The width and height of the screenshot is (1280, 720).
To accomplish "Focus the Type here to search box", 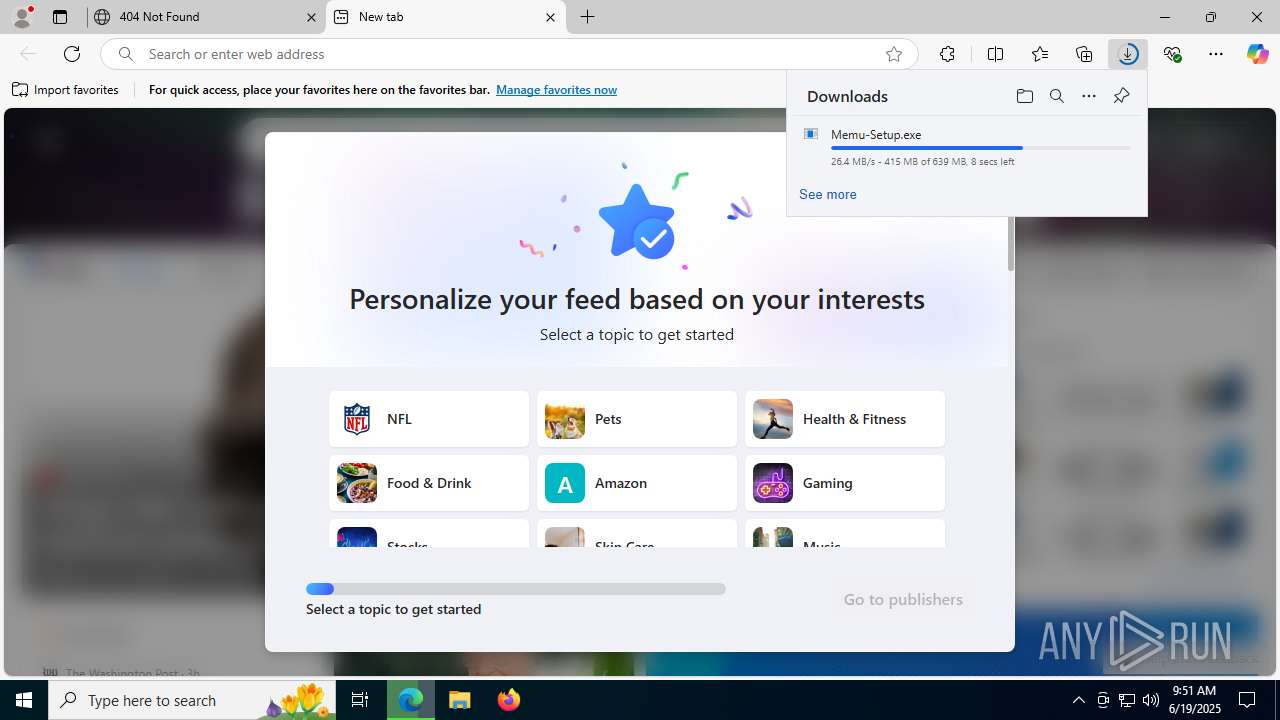I will (x=192, y=700).
